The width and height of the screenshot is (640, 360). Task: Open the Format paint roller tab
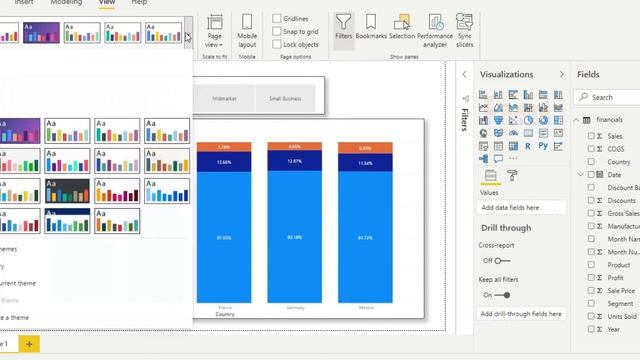tap(512, 176)
